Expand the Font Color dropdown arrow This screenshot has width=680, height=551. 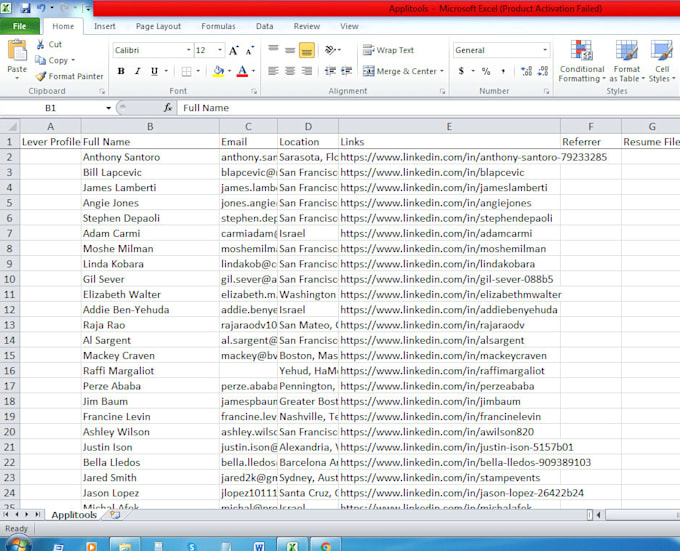pyautogui.click(x=254, y=71)
